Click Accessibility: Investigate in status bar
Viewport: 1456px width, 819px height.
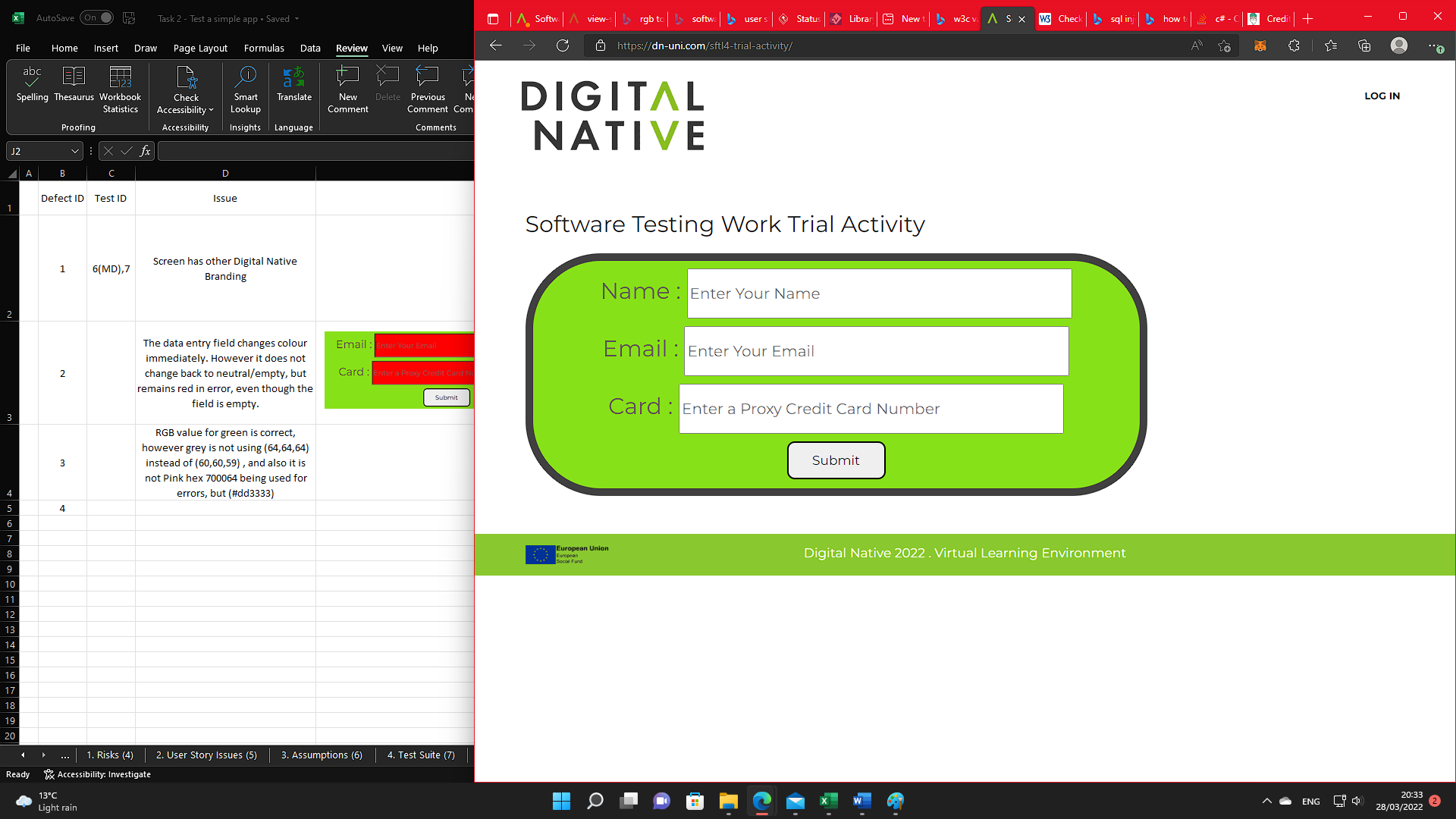click(x=97, y=774)
